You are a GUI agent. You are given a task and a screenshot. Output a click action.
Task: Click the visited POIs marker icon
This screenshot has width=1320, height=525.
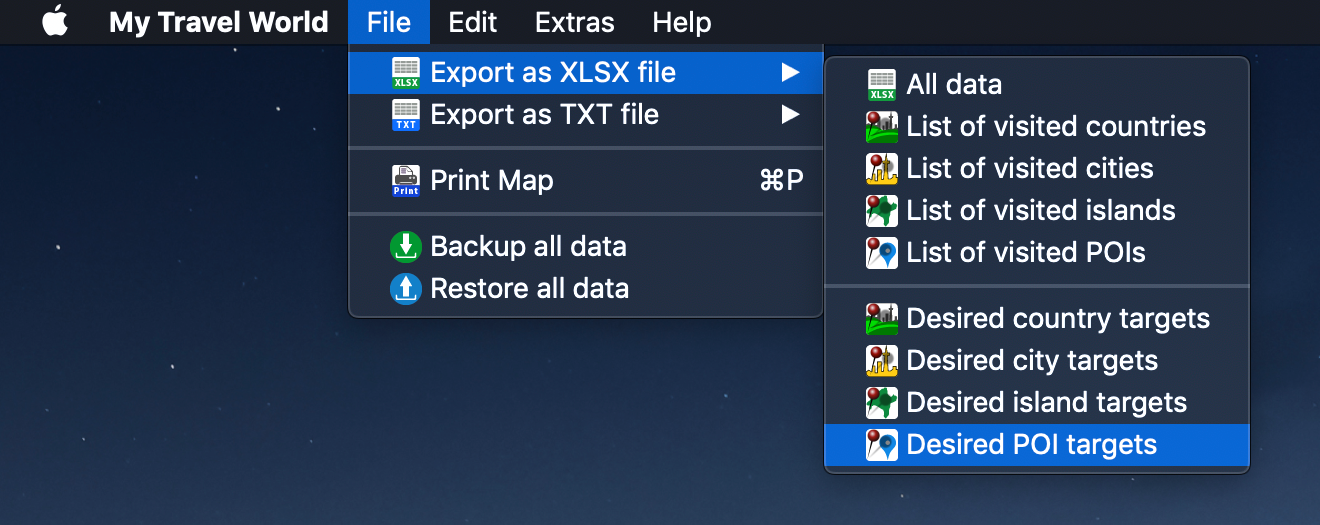(882, 253)
